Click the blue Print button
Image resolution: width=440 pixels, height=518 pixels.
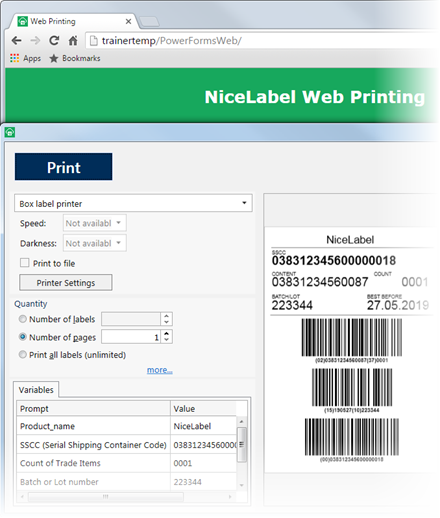click(63, 167)
